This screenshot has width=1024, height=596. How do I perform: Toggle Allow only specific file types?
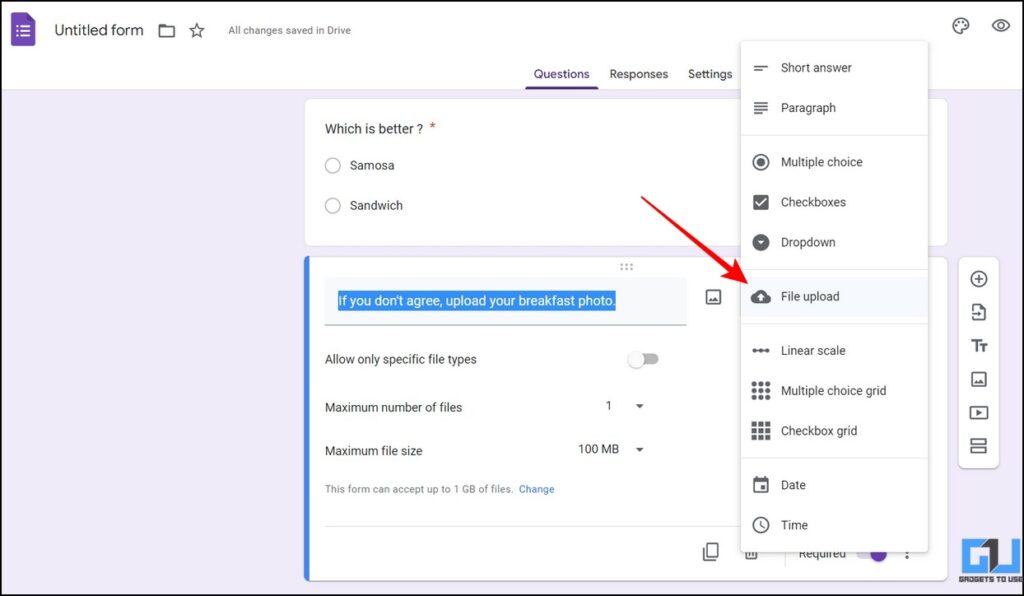[643, 358]
